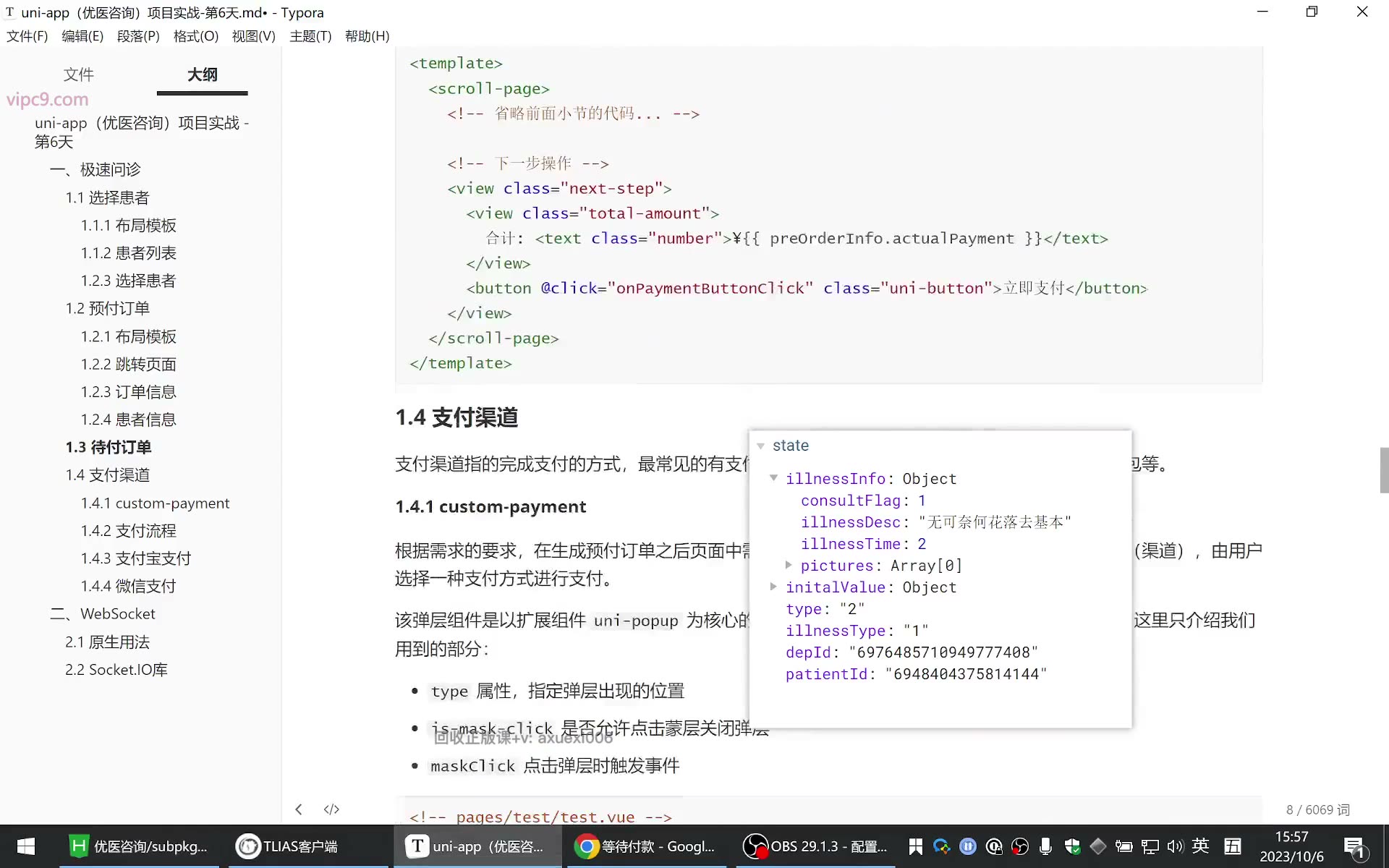Switch to HBuilder 优医咨询 taskbar app
This screenshot has width=1389, height=868.
pos(137,846)
